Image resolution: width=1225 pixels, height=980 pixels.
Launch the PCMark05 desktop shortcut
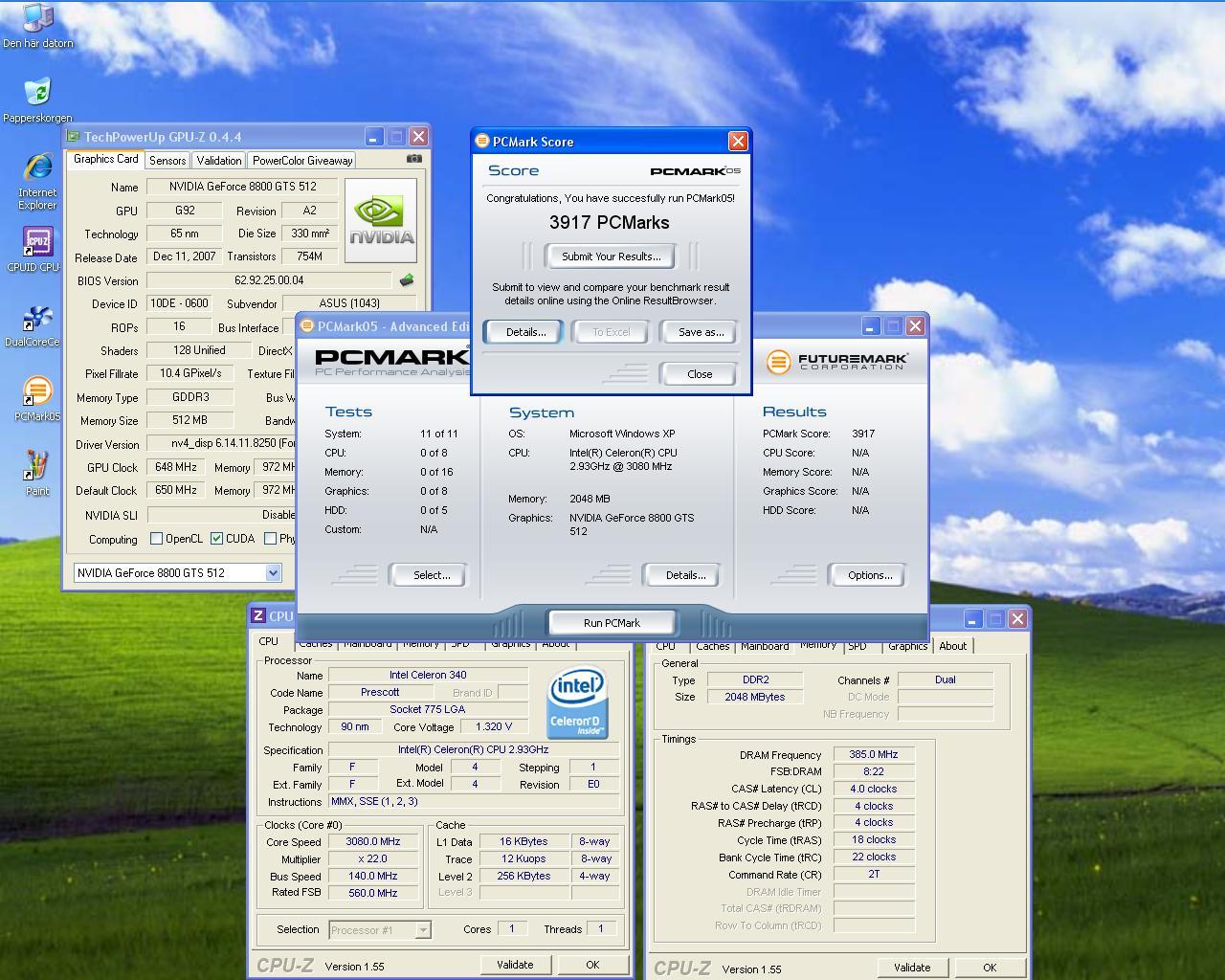[x=37, y=399]
